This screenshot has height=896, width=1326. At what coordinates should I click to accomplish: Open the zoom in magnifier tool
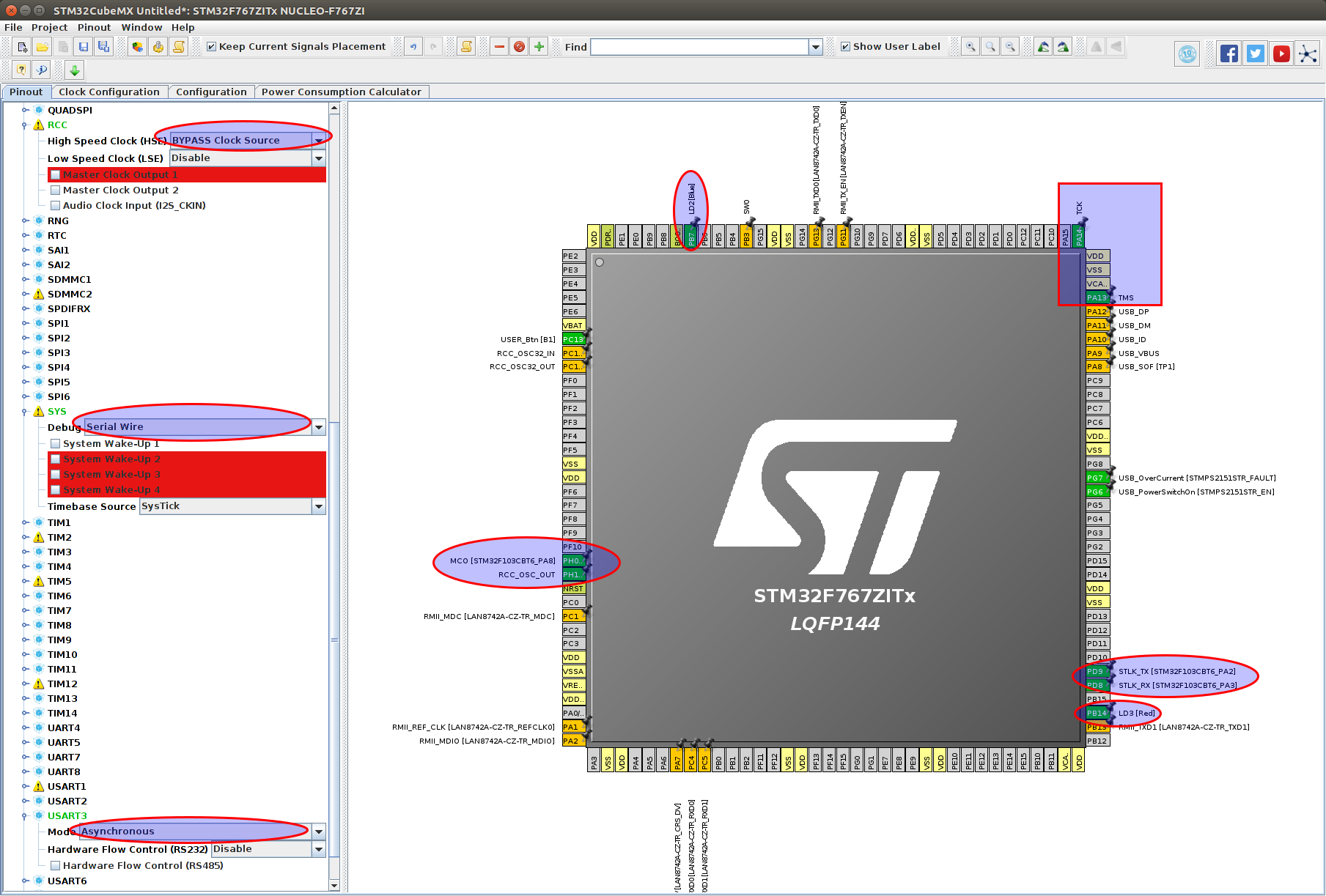(970, 46)
